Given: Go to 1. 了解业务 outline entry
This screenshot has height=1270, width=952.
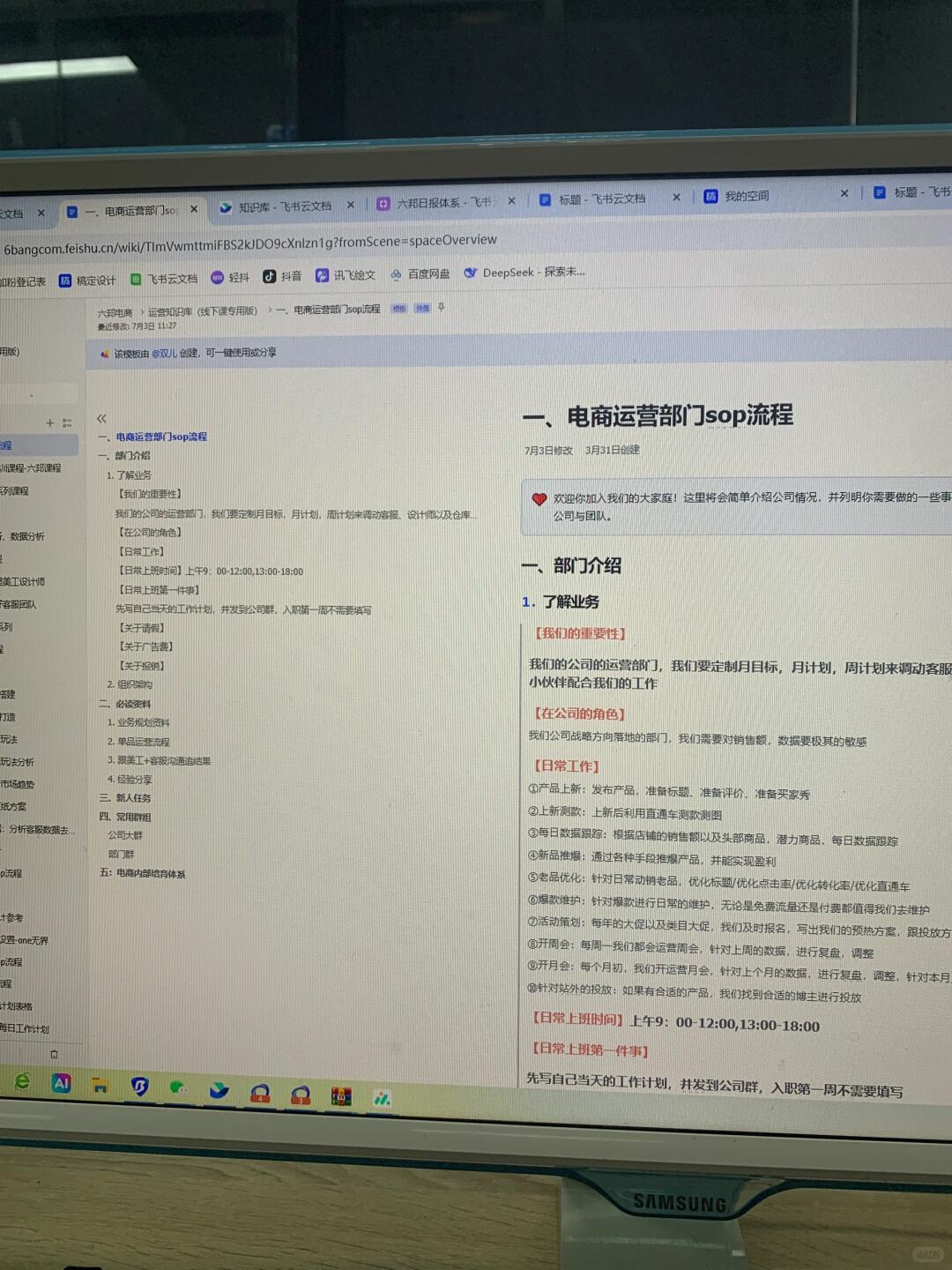Looking at the screenshot, I should click(129, 475).
